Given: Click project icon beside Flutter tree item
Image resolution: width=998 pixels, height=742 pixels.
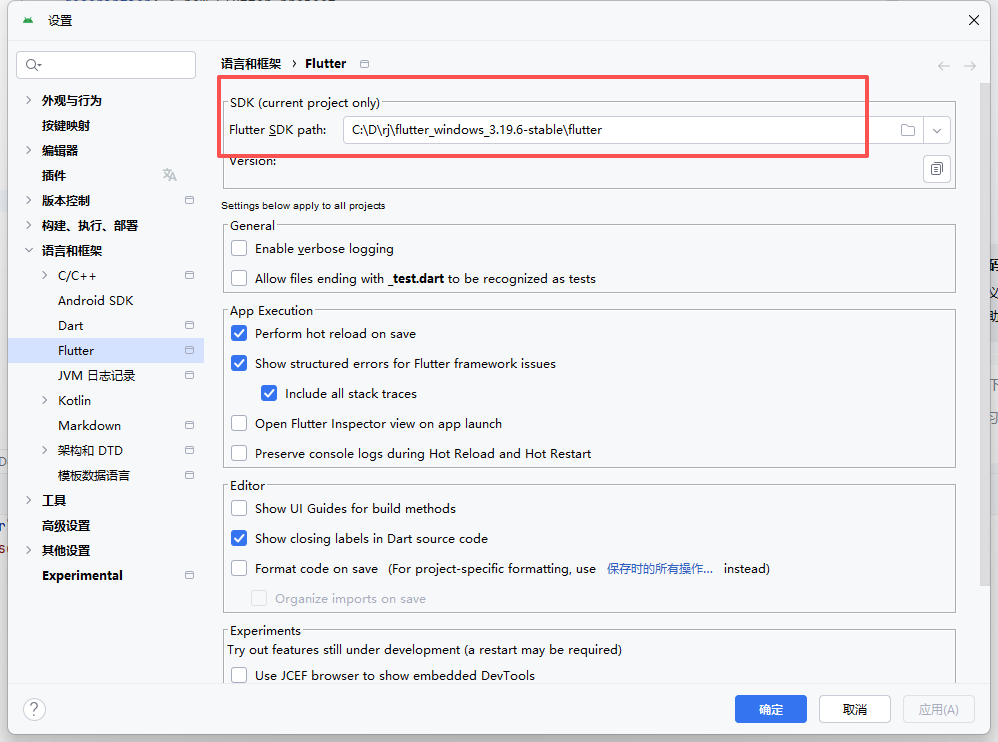Looking at the screenshot, I should (189, 350).
